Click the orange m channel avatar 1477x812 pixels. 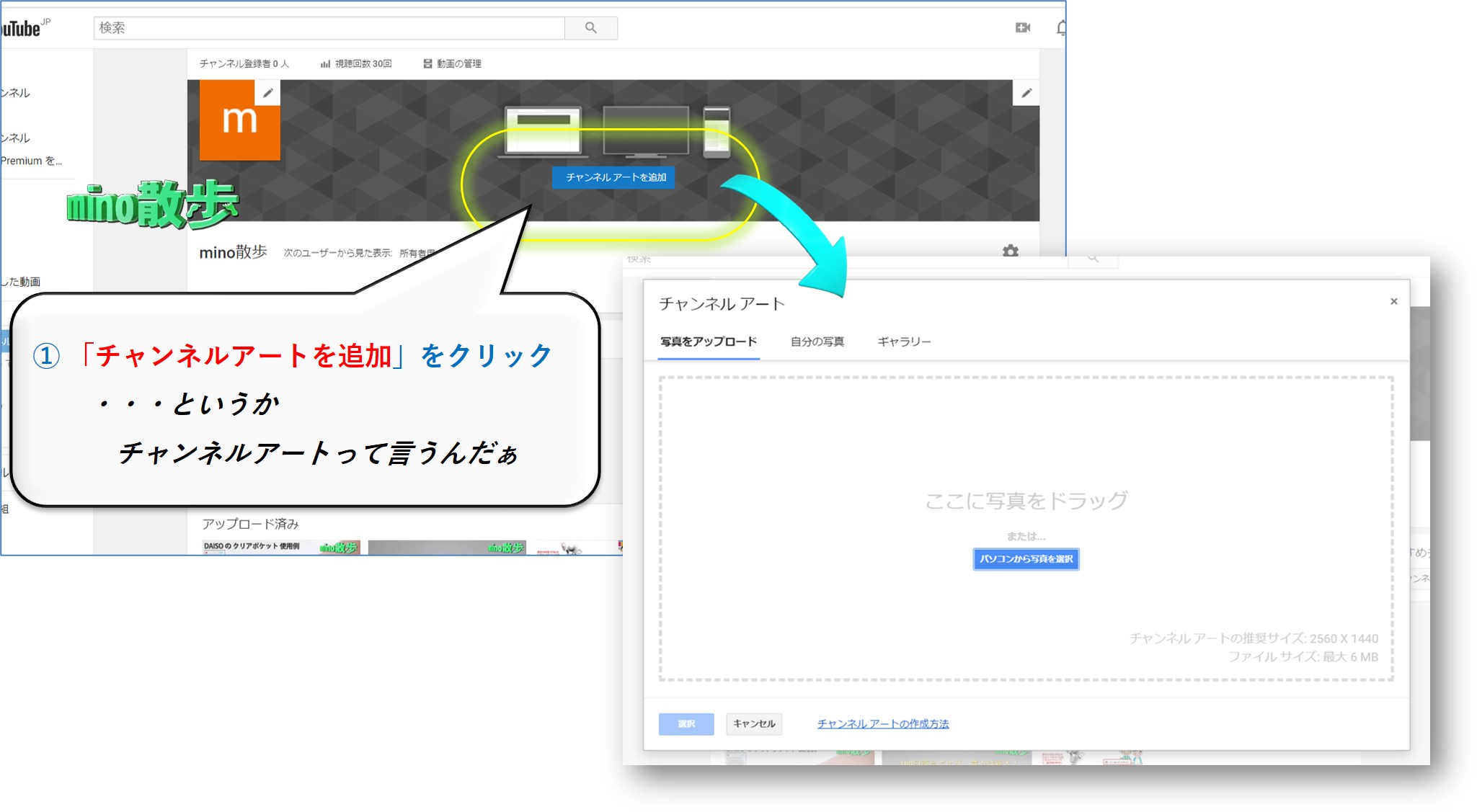click(239, 124)
